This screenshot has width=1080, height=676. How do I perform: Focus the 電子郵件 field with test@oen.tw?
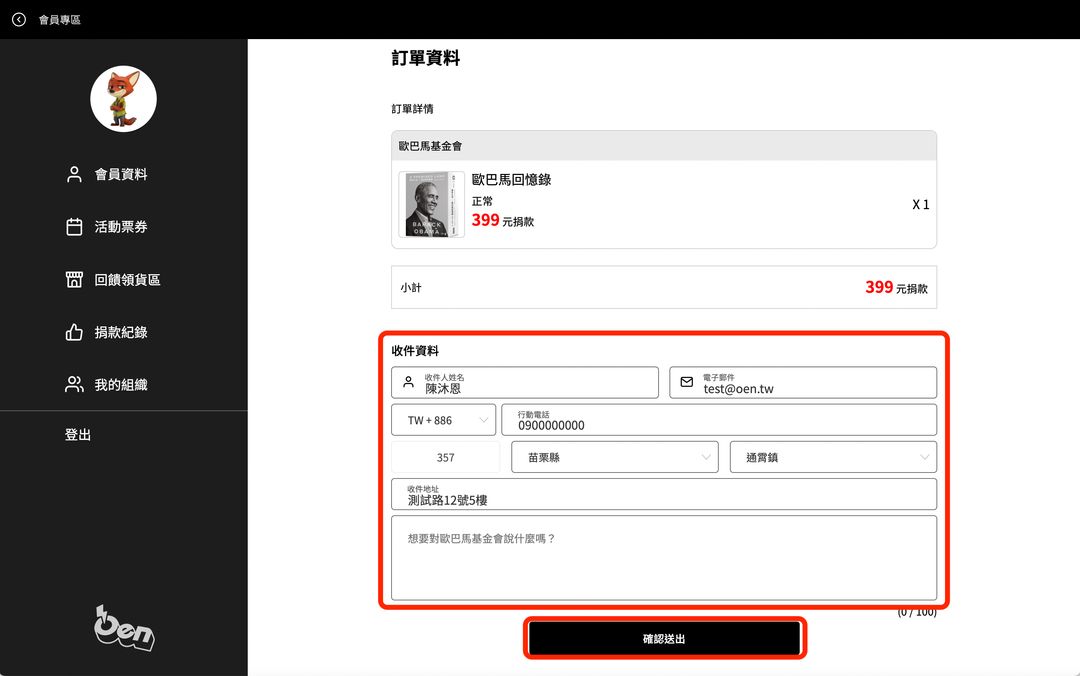(803, 382)
